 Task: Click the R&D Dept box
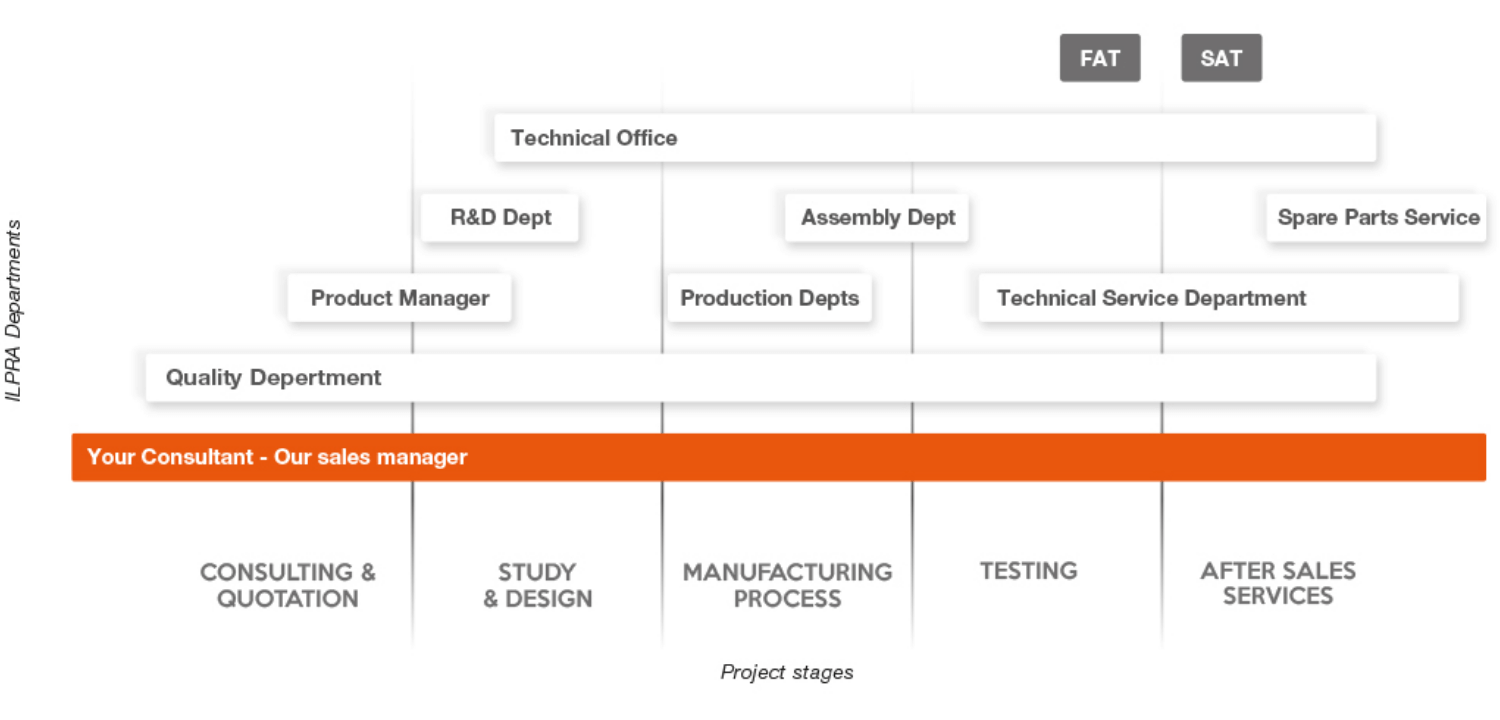point(500,218)
